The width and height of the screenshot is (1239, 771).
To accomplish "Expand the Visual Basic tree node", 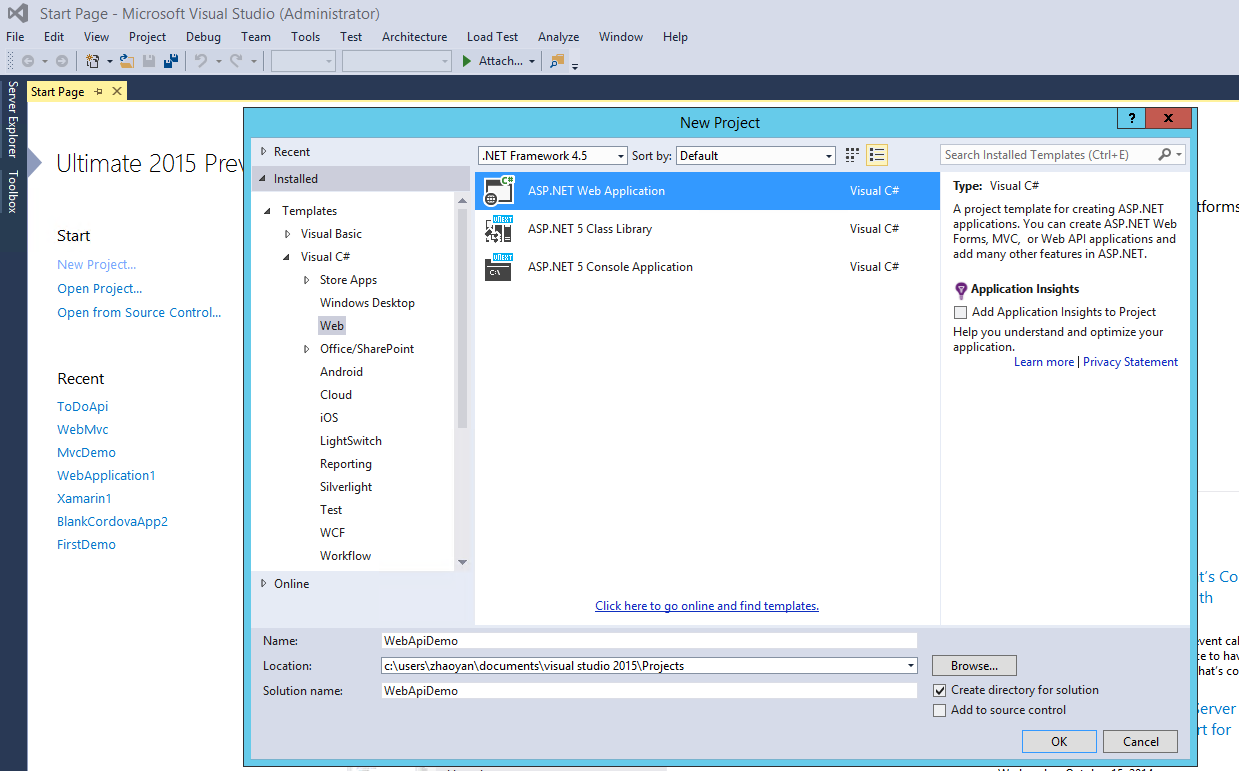I will point(288,234).
